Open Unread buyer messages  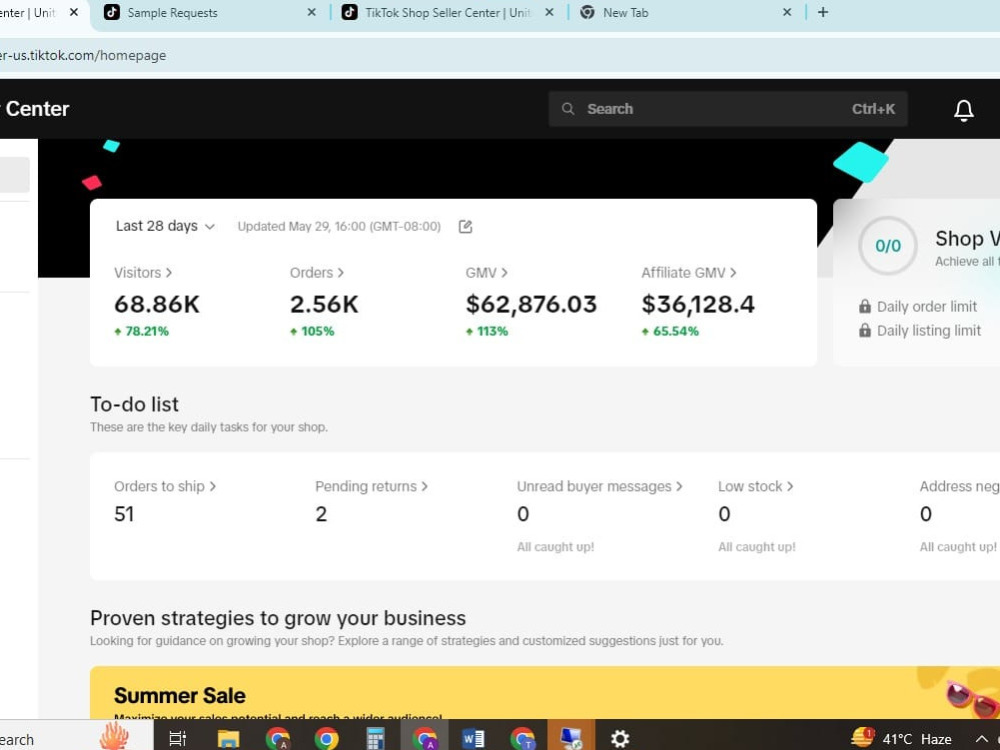click(x=599, y=487)
